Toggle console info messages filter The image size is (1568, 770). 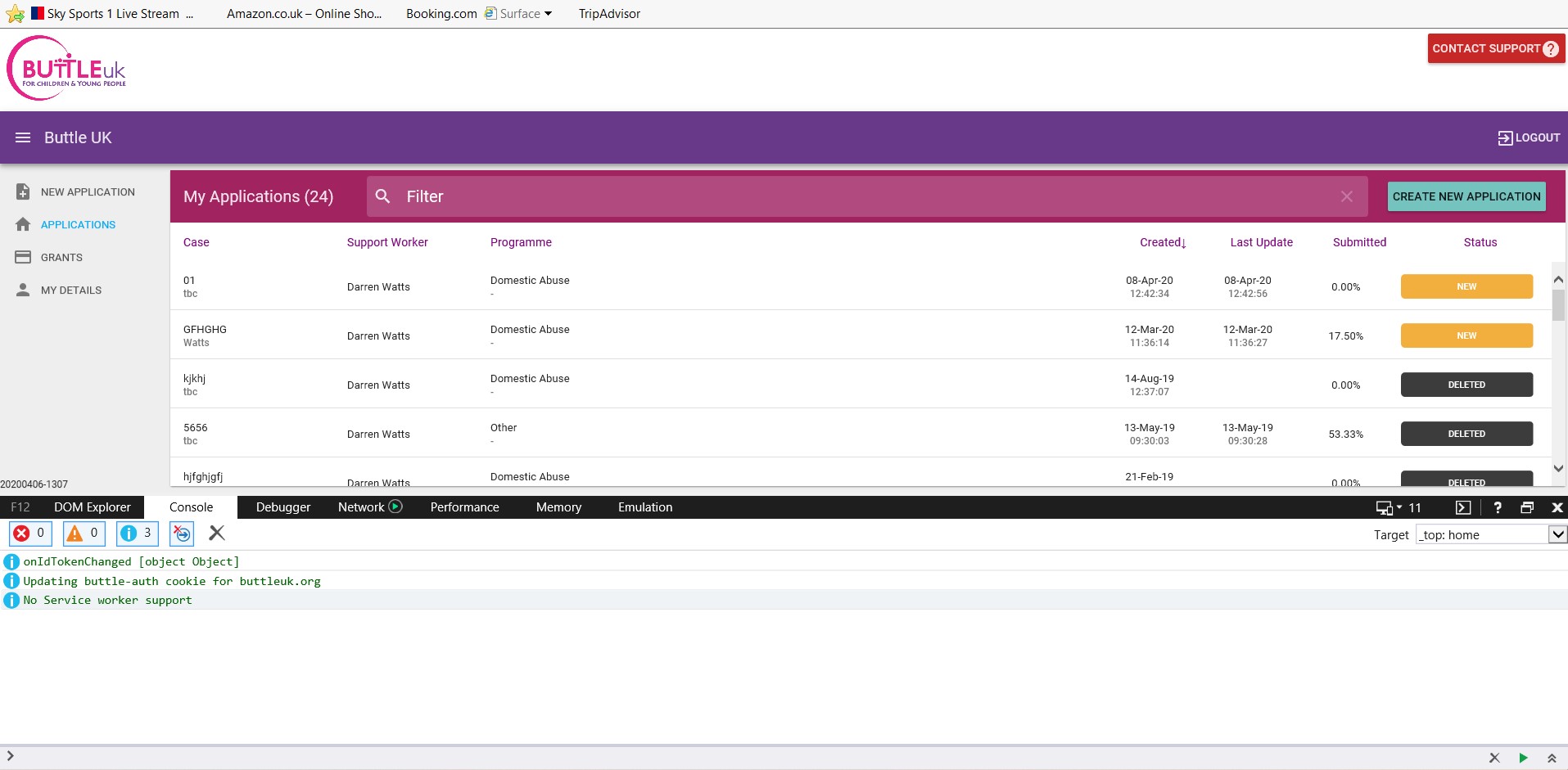(137, 534)
